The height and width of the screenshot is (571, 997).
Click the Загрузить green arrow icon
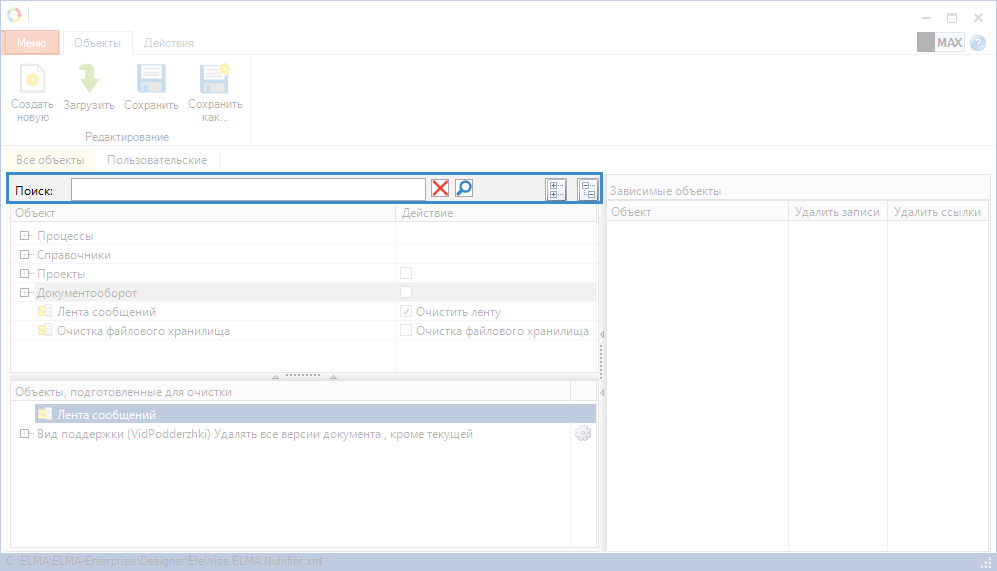point(88,79)
